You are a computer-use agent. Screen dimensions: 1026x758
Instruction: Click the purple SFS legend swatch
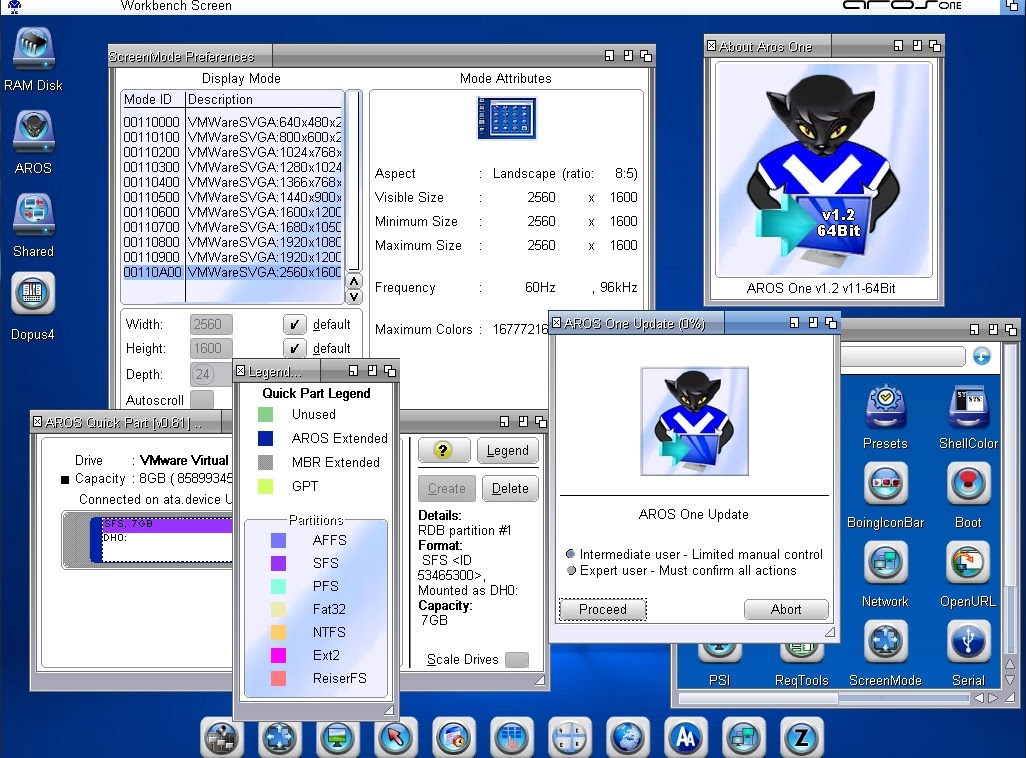point(279,563)
